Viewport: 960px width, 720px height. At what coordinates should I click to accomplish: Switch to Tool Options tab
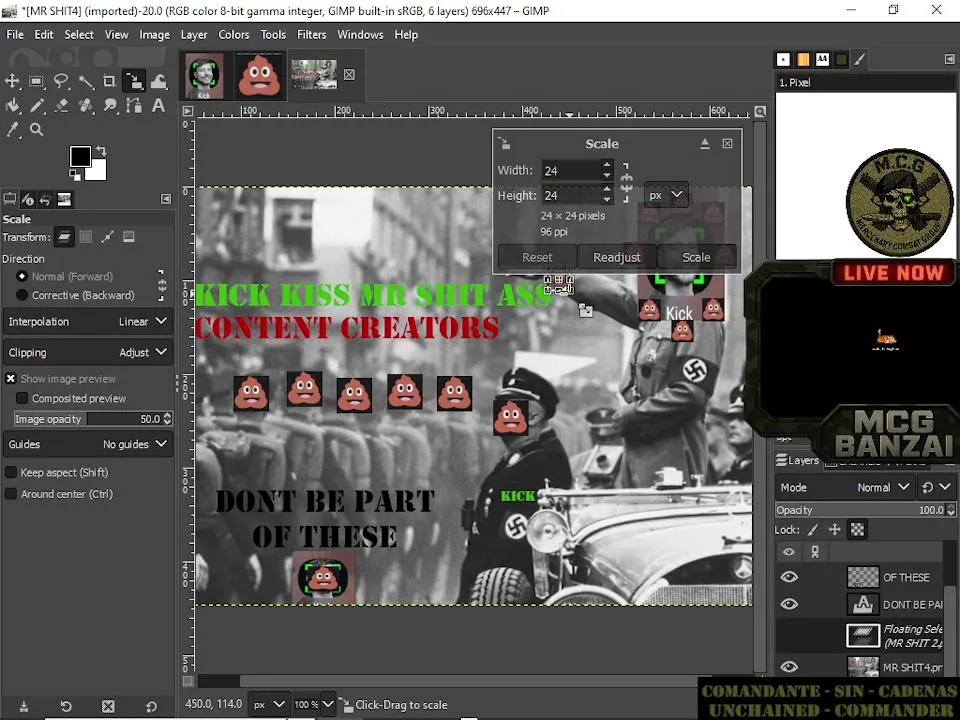click(10, 200)
